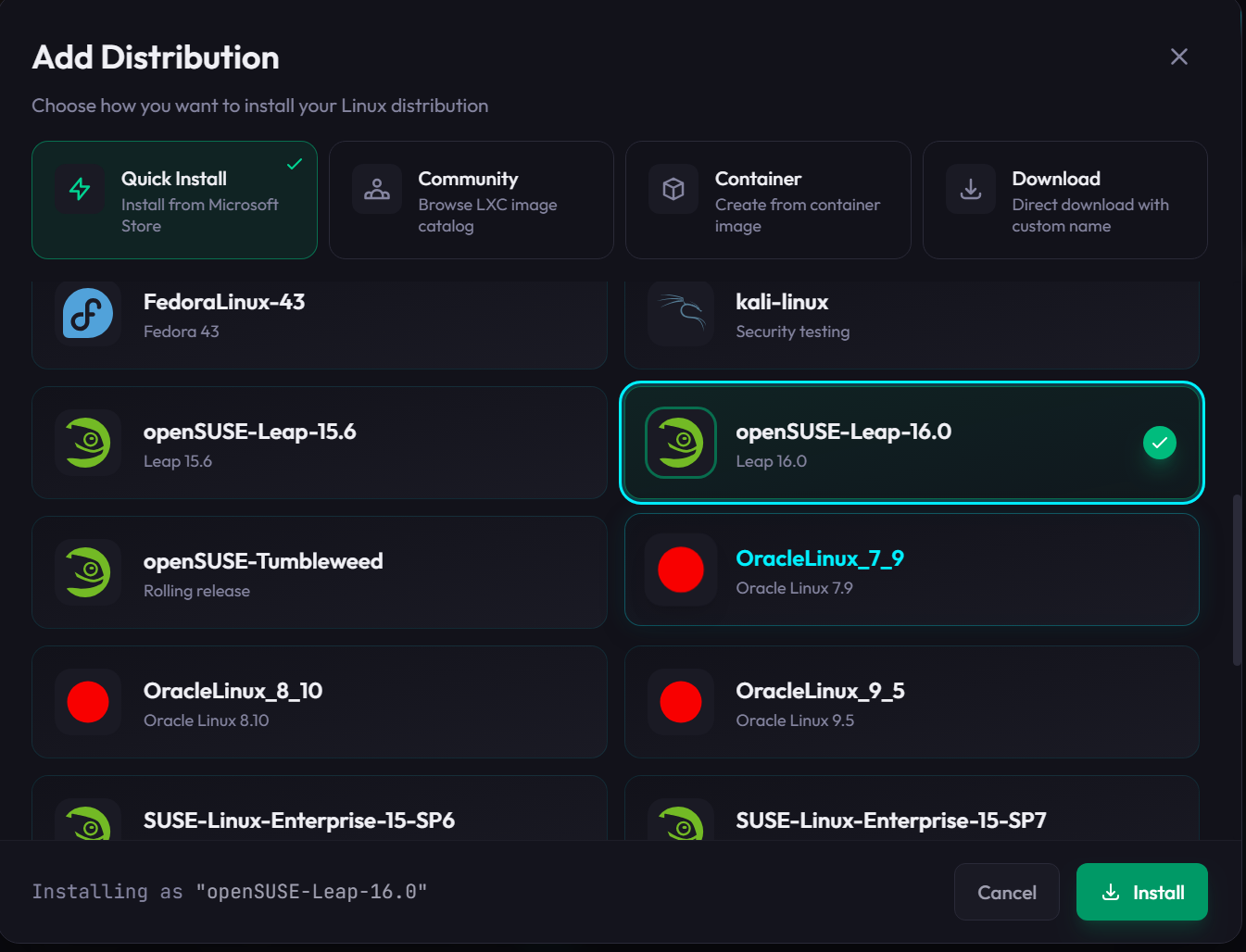The width and height of the screenshot is (1246, 952).
Task: Click the Quick Install lightning bolt icon
Action: (x=80, y=189)
